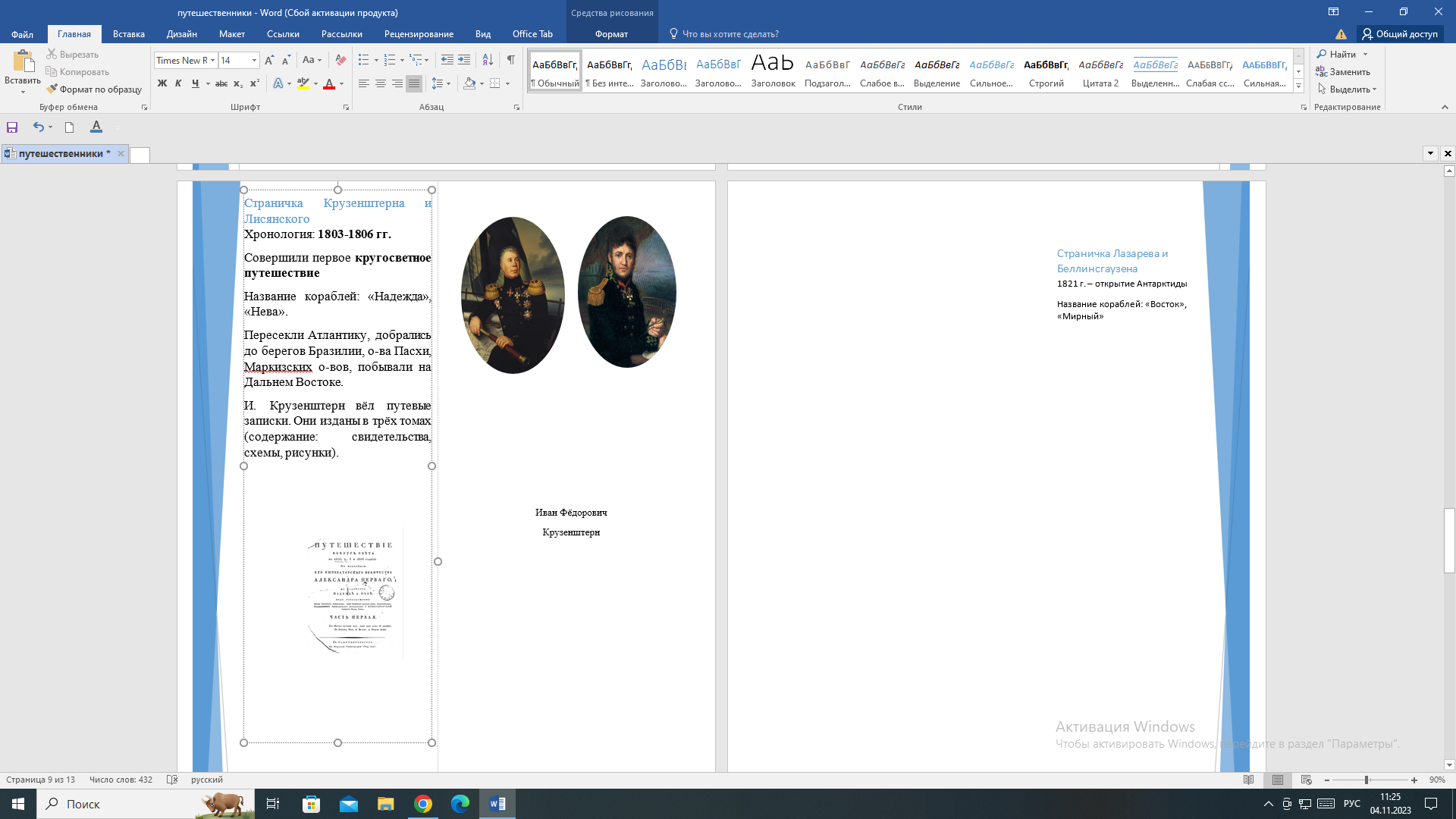Align paragraph text left
Image resolution: width=1456 pixels, height=819 pixels.
363,83
